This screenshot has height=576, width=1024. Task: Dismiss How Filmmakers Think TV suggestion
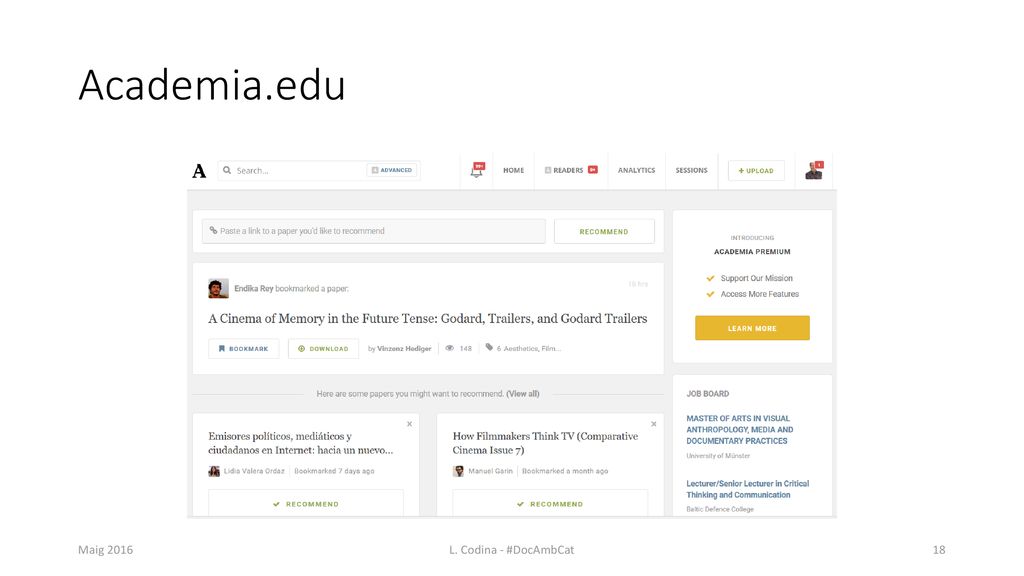(x=653, y=424)
